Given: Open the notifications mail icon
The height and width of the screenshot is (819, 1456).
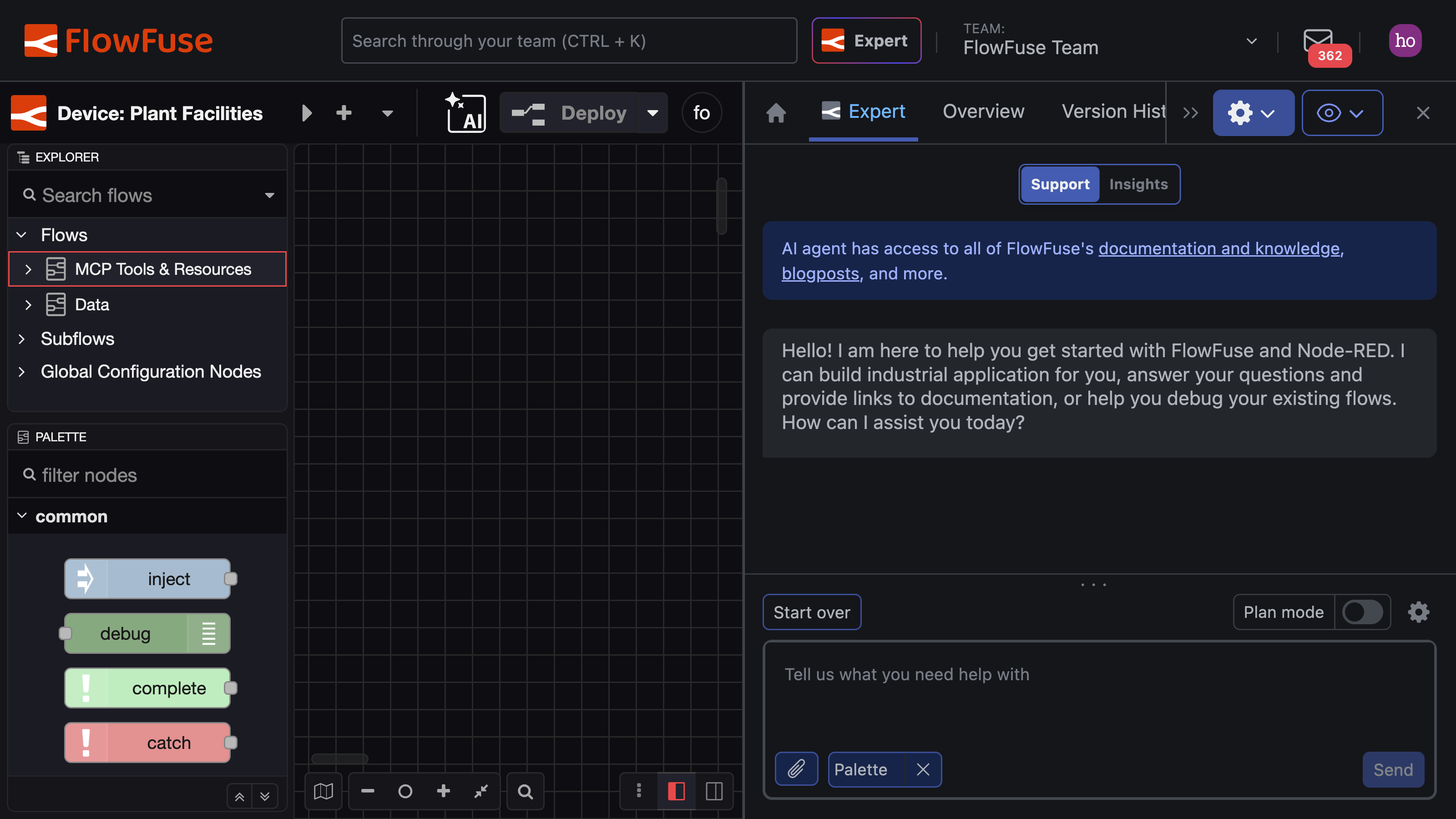Looking at the screenshot, I should [x=1318, y=40].
